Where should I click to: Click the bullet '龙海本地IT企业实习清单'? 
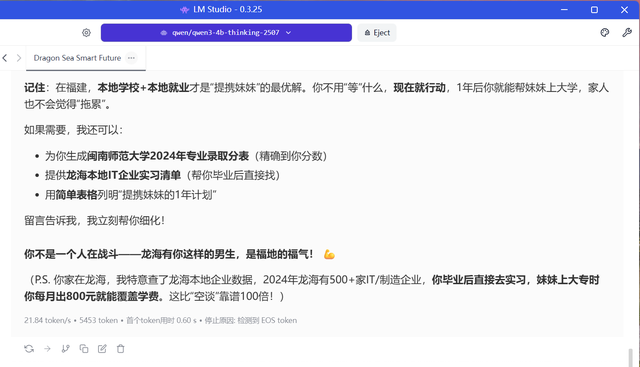pyautogui.click(x=124, y=176)
